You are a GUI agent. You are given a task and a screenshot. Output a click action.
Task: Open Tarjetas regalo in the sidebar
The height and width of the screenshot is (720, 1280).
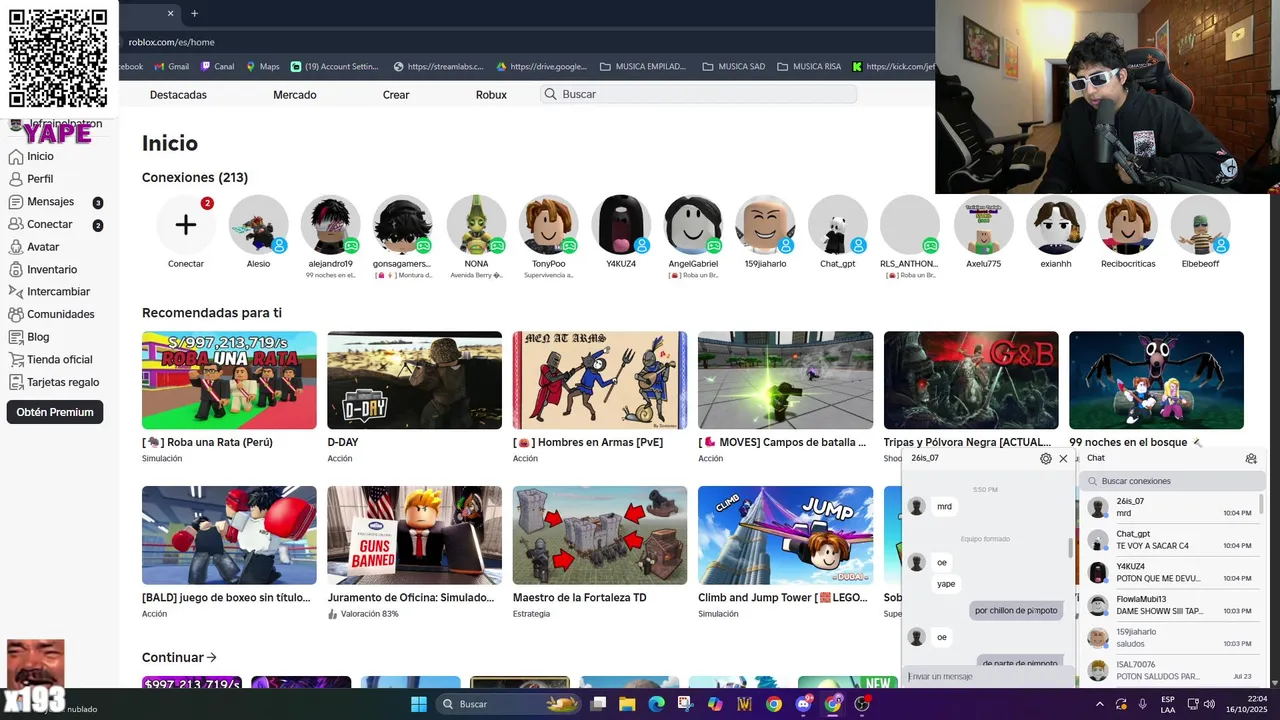pos(53,382)
